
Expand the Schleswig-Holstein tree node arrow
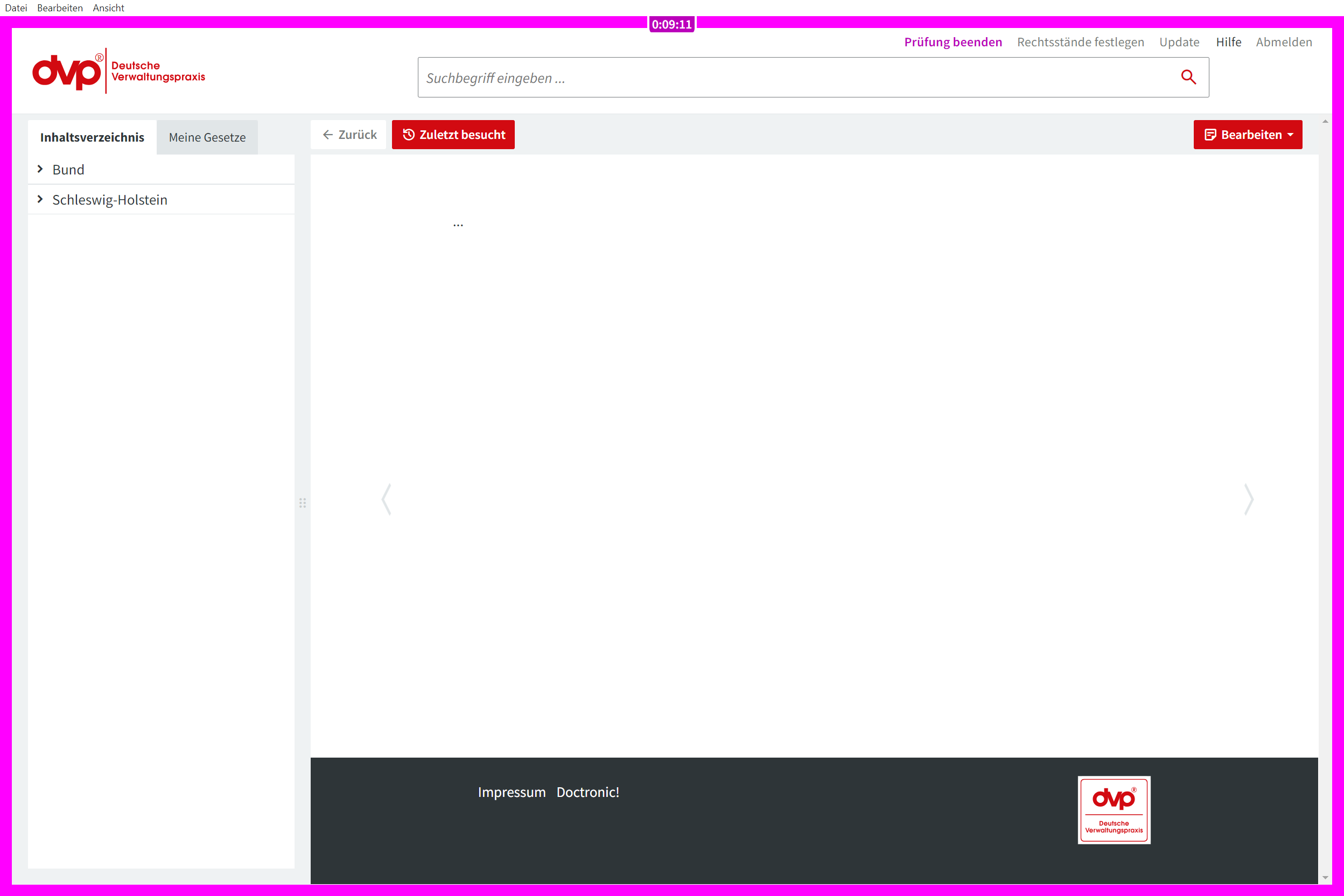pos(40,199)
